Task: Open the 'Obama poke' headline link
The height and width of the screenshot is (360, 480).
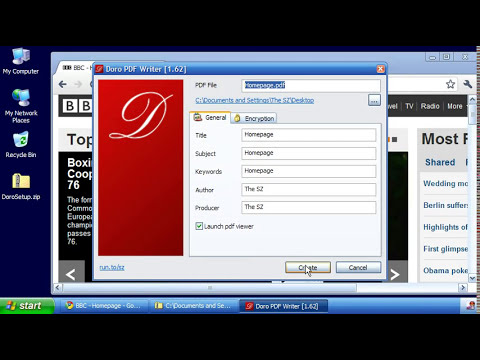Action: pyautogui.click(x=446, y=270)
